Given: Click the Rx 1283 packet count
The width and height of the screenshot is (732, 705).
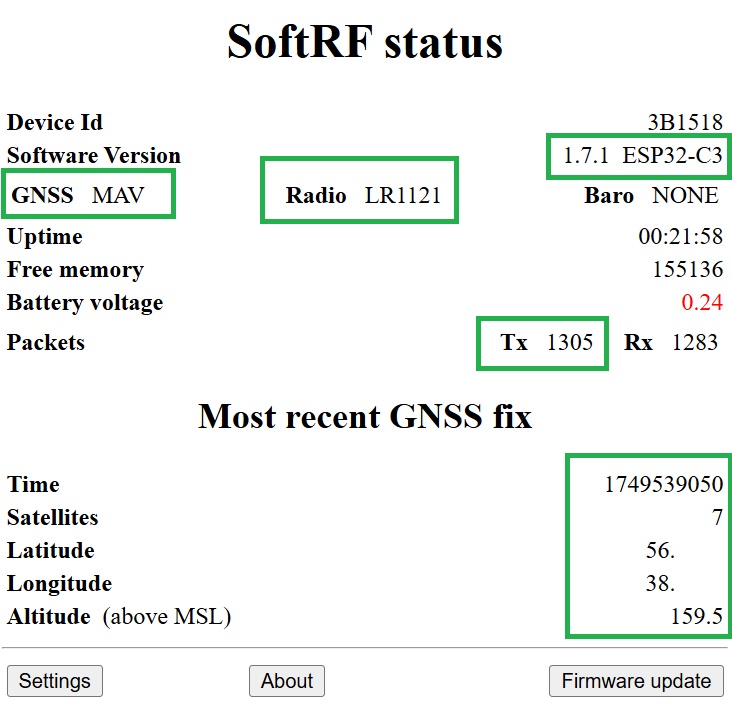Looking at the screenshot, I should click(x=671, y=342).
